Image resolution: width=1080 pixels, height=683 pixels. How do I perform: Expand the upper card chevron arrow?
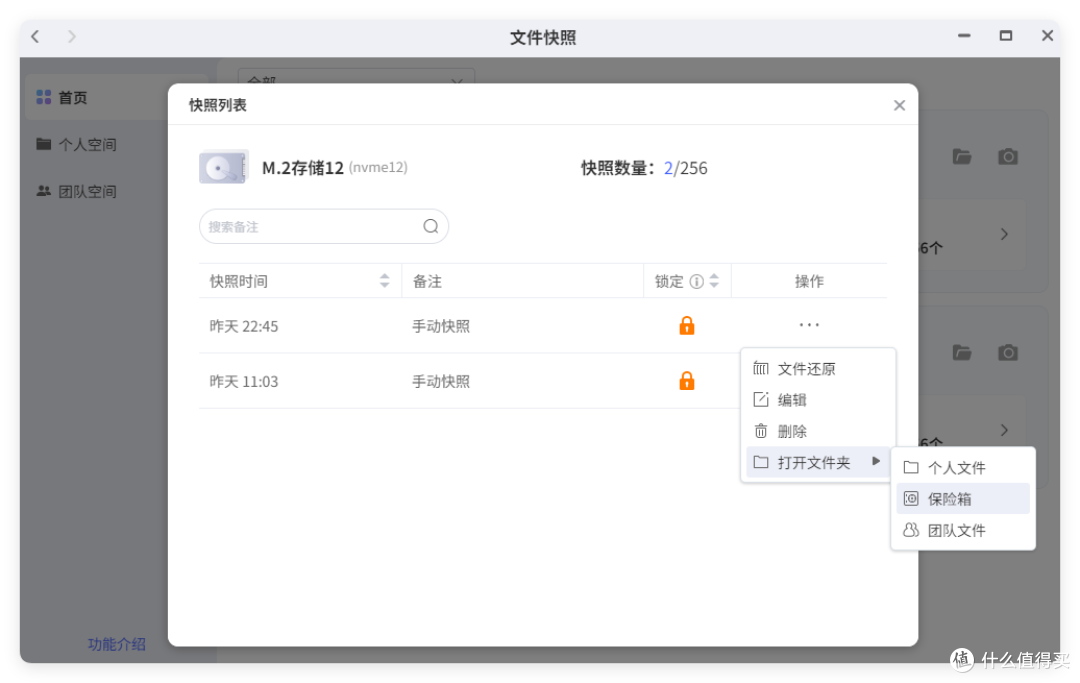tap(1004, 234)
